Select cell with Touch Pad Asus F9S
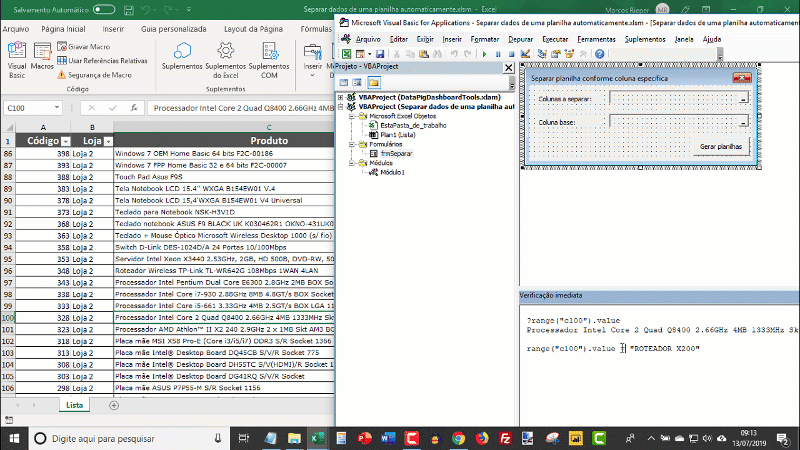The height and width of the screenshot is (450, 800). 224,177
